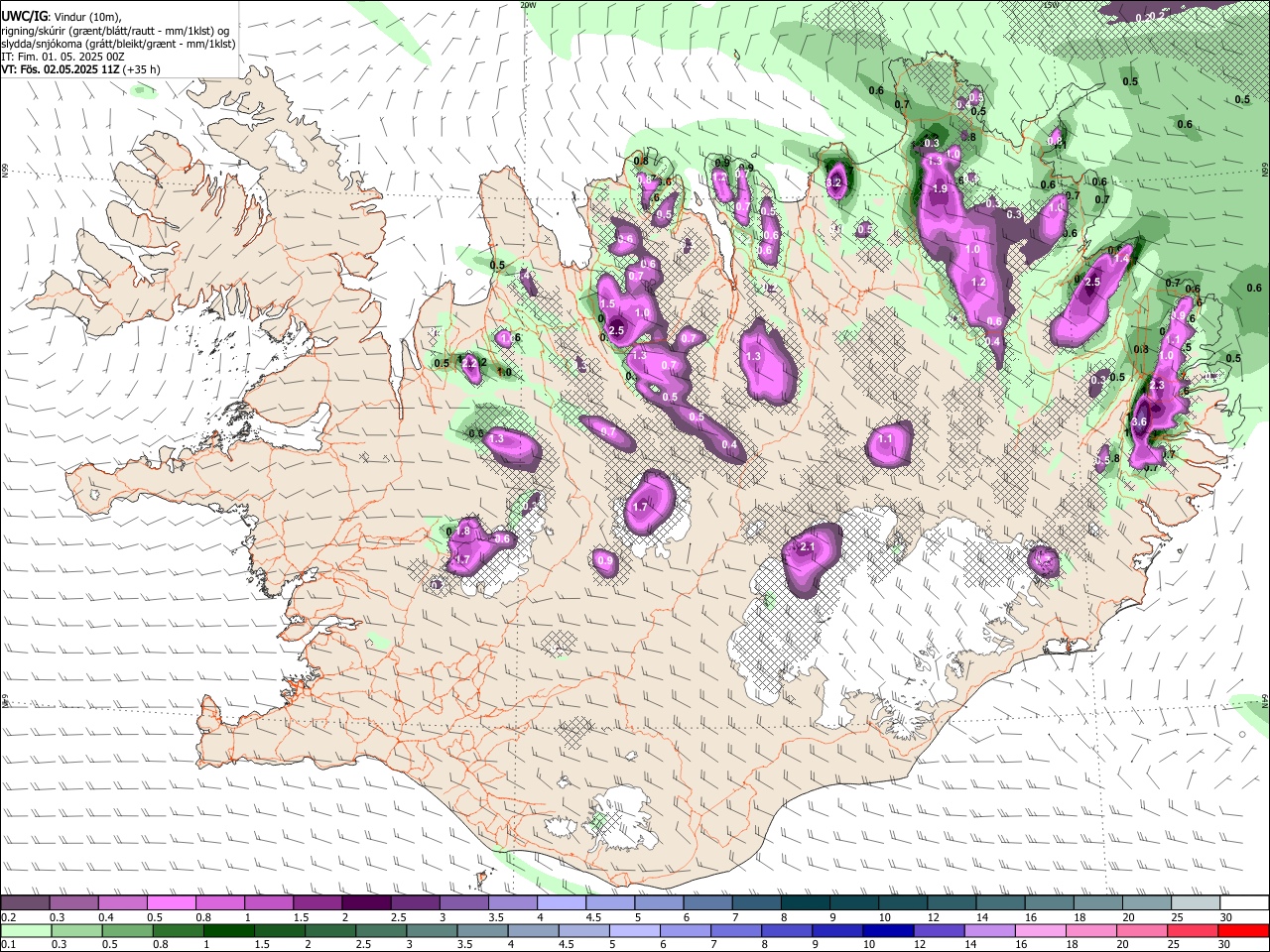The height and width of the screenshot is (952, 1270).
Task: Click the 'slydda/snjókoma' legend description line
Action: (x=118, y=44)
